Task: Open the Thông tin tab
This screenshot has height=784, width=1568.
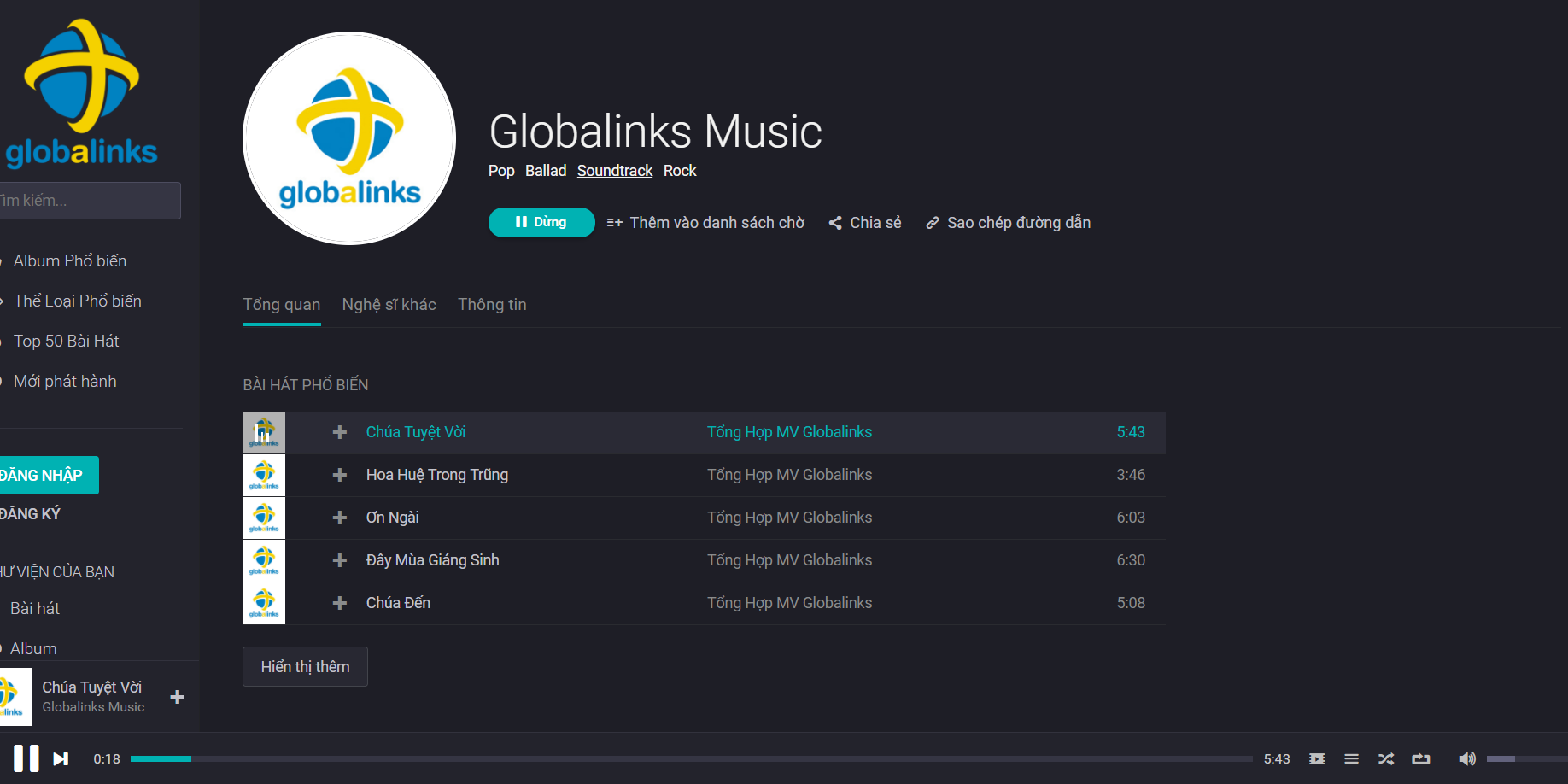Action: (x=492, y=305)
